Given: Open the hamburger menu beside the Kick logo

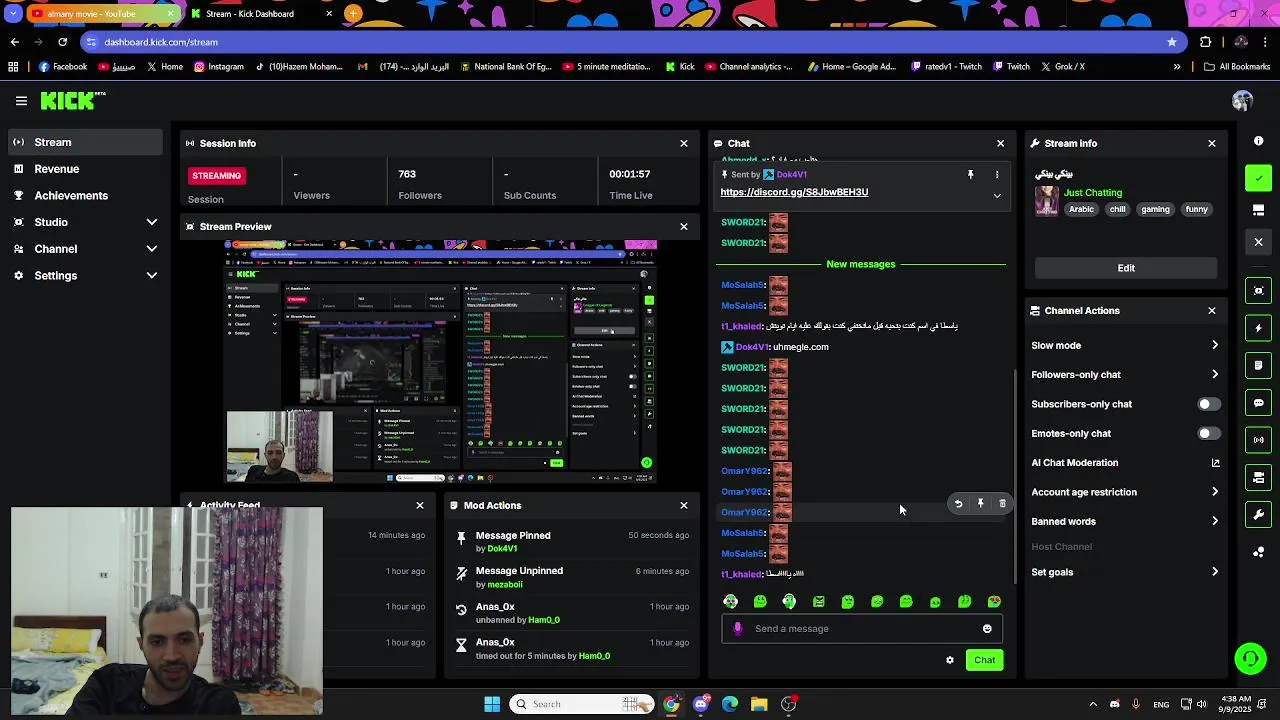Looking at the screenshot, I should point(21,101).
